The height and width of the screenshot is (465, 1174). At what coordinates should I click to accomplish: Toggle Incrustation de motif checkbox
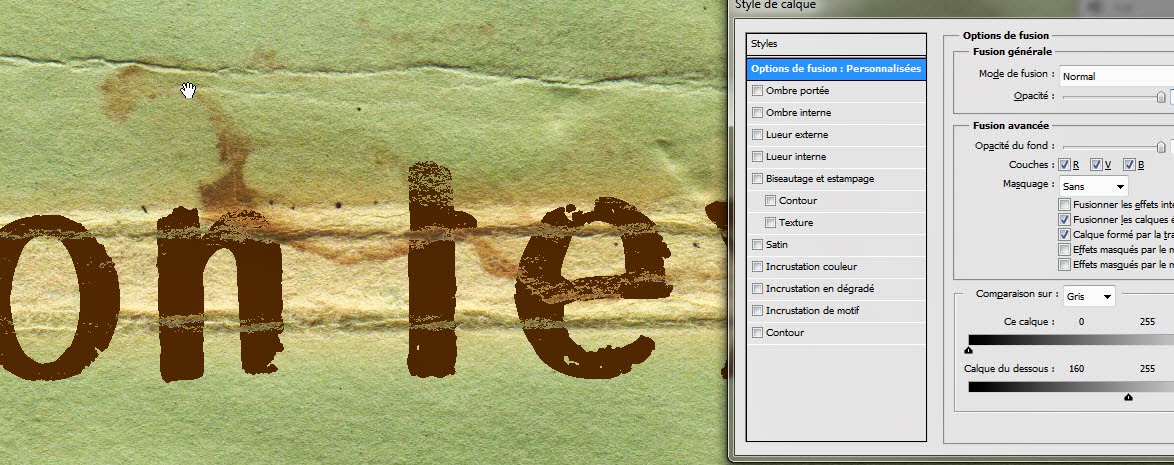757,310
